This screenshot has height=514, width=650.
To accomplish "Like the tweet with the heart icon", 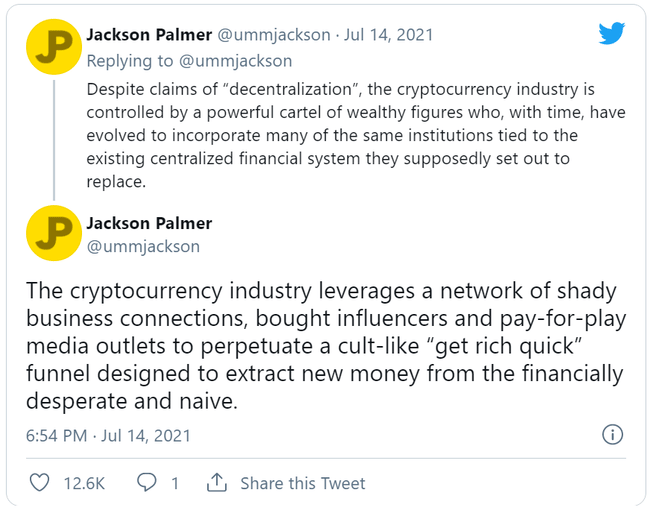I will tap(39, 483).
